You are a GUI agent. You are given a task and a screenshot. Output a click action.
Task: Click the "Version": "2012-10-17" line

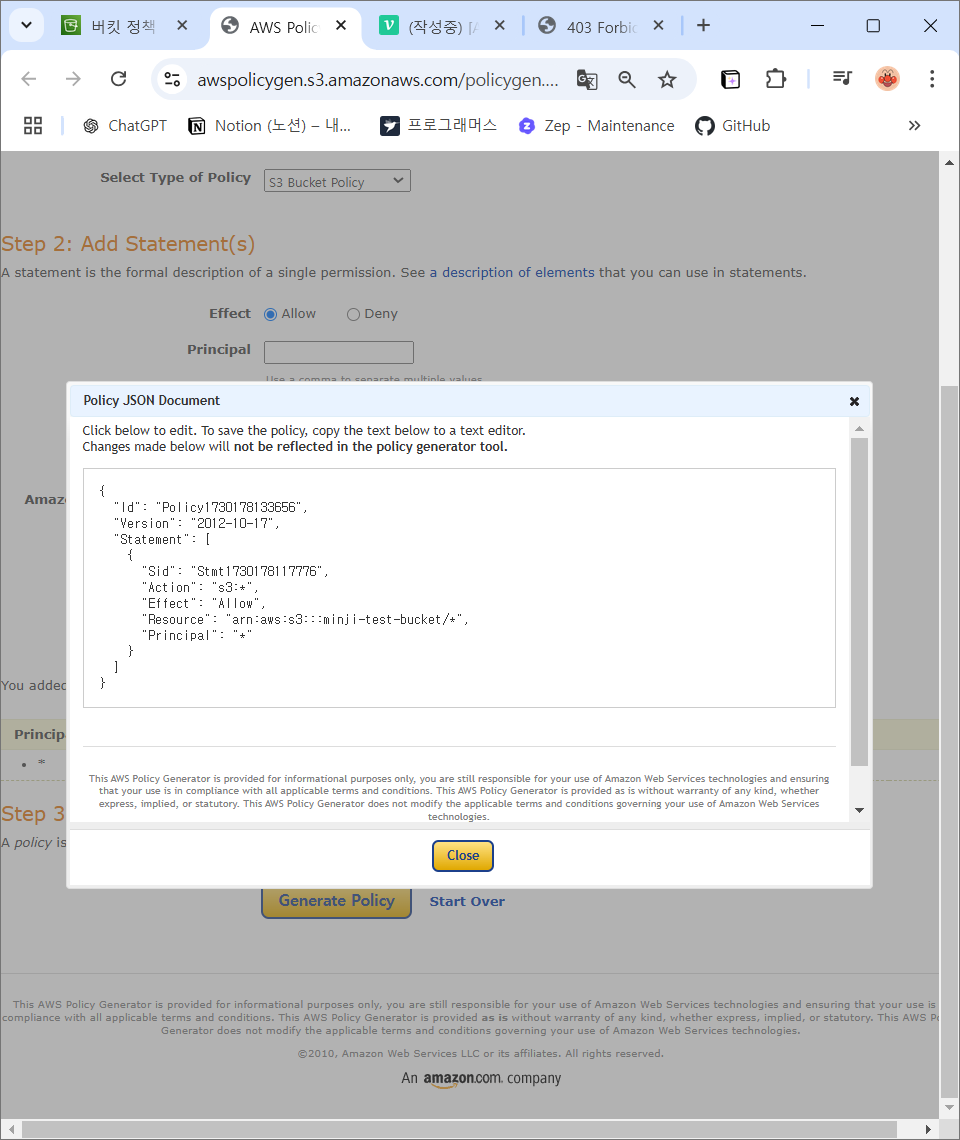[x=196, y=523]
